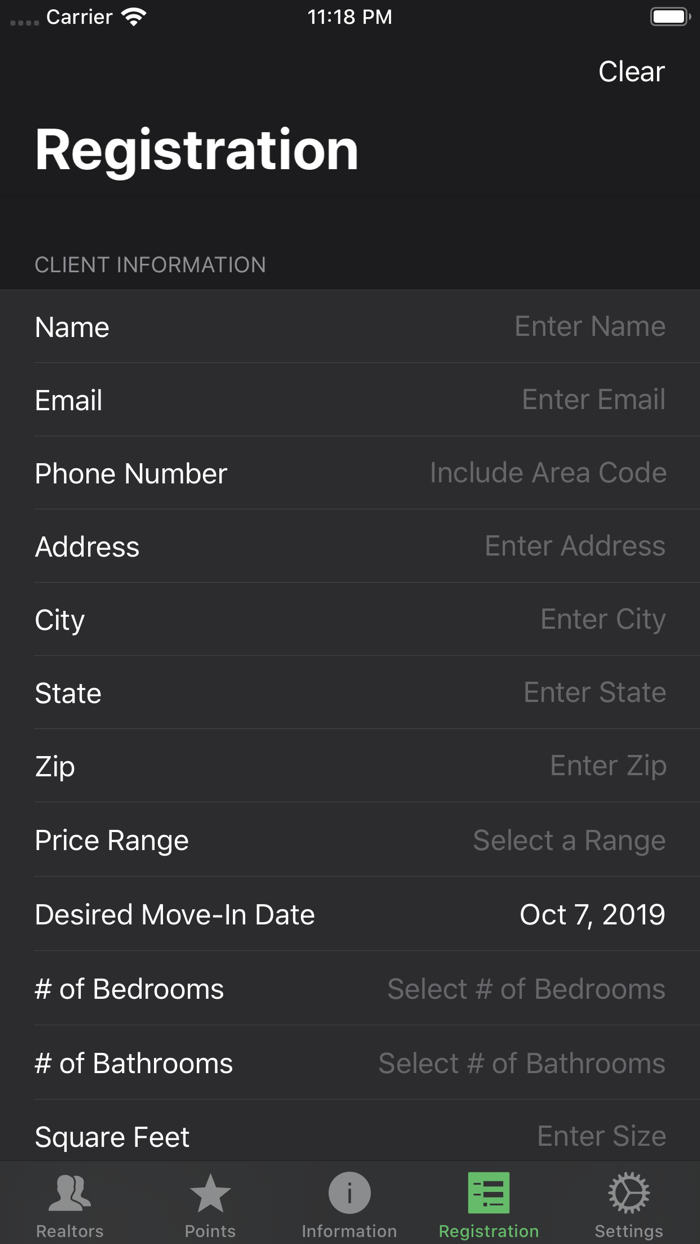This screenshot has height=1244, width=700.
Task: Switch to the Settings tab
Action: tap(628, 1204)
